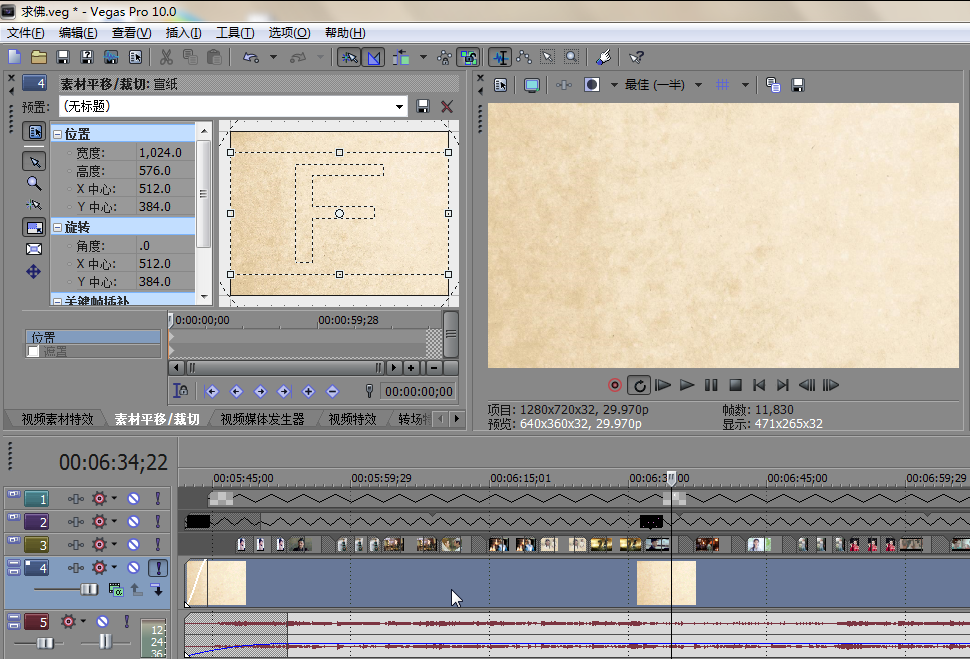Enable the 遮罩 mask checkbox
970x659 pixels.
click(x=33, y=351)
